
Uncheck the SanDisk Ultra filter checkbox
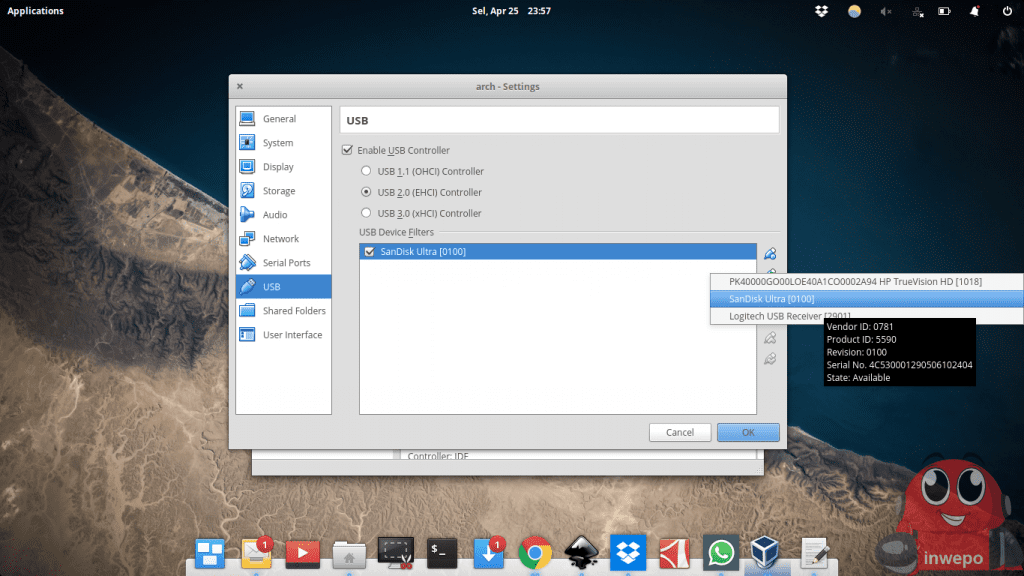[370, 252]
